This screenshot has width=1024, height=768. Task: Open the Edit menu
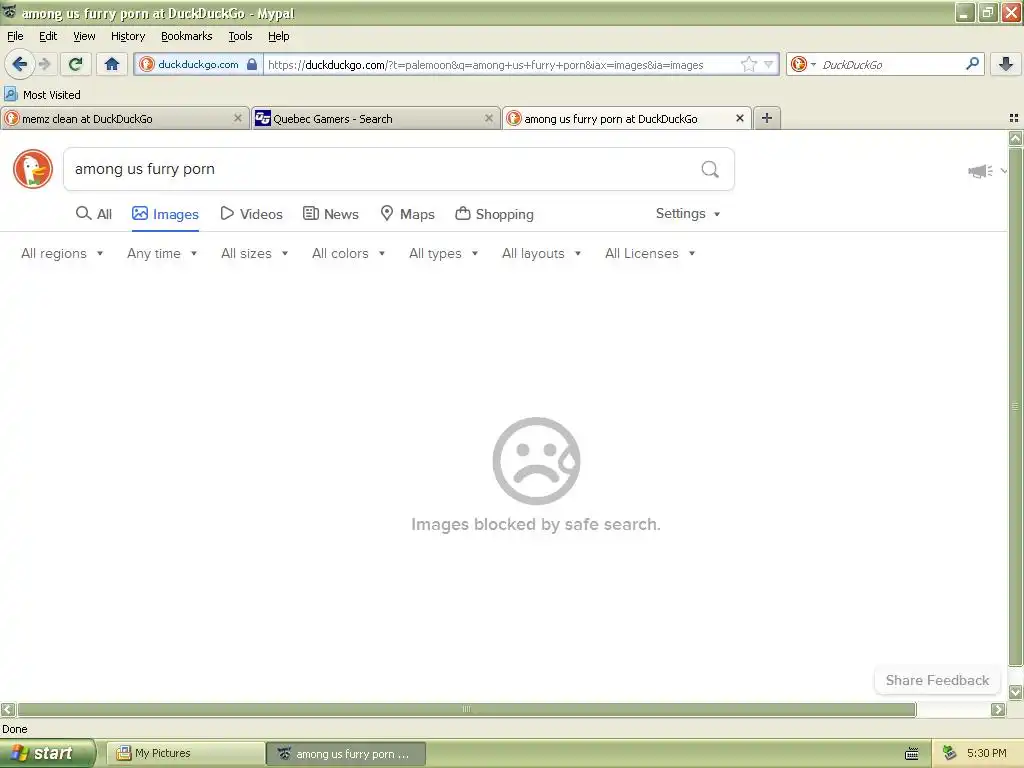point(48,36)
